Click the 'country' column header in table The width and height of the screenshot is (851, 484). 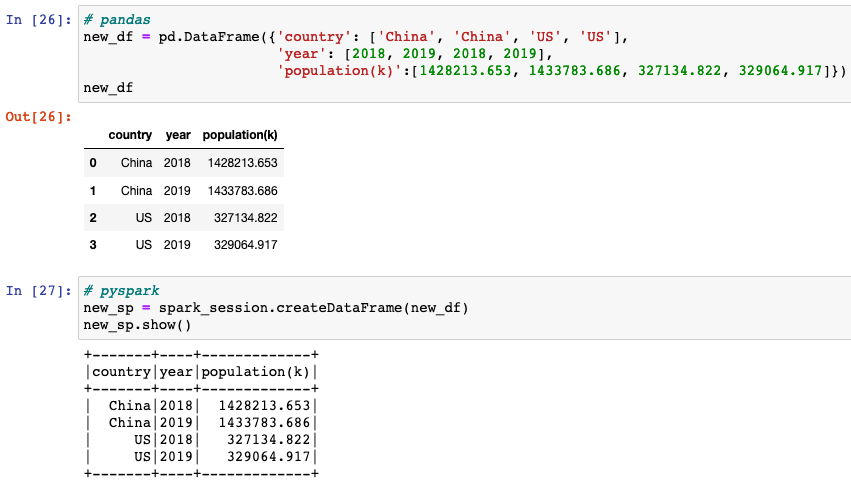point(130,135)
